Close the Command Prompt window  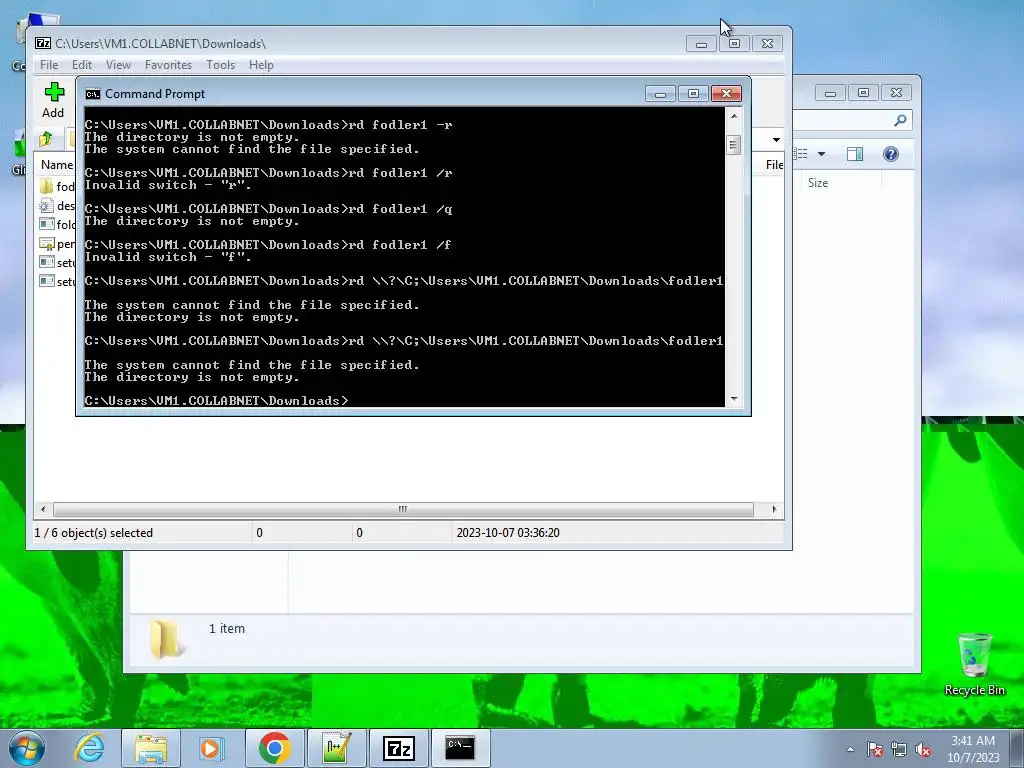point(726,94)
